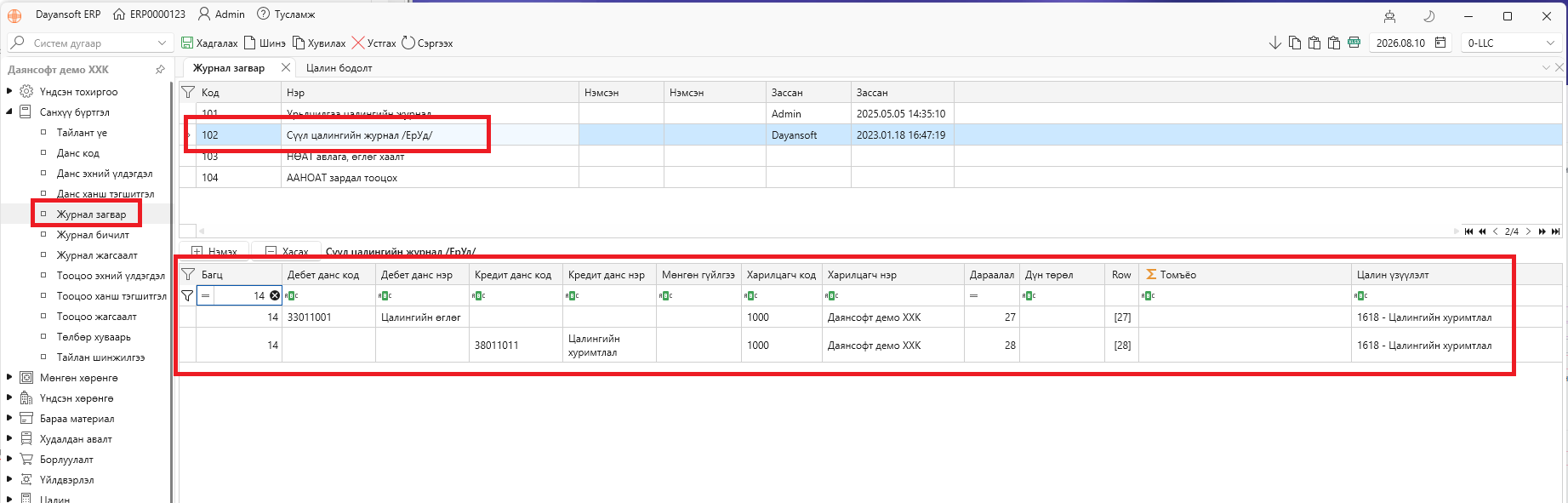Screen dimensions: 1568x503
Task: Collapse the Санхүү бүртгэл tree node
Action: 9,111
